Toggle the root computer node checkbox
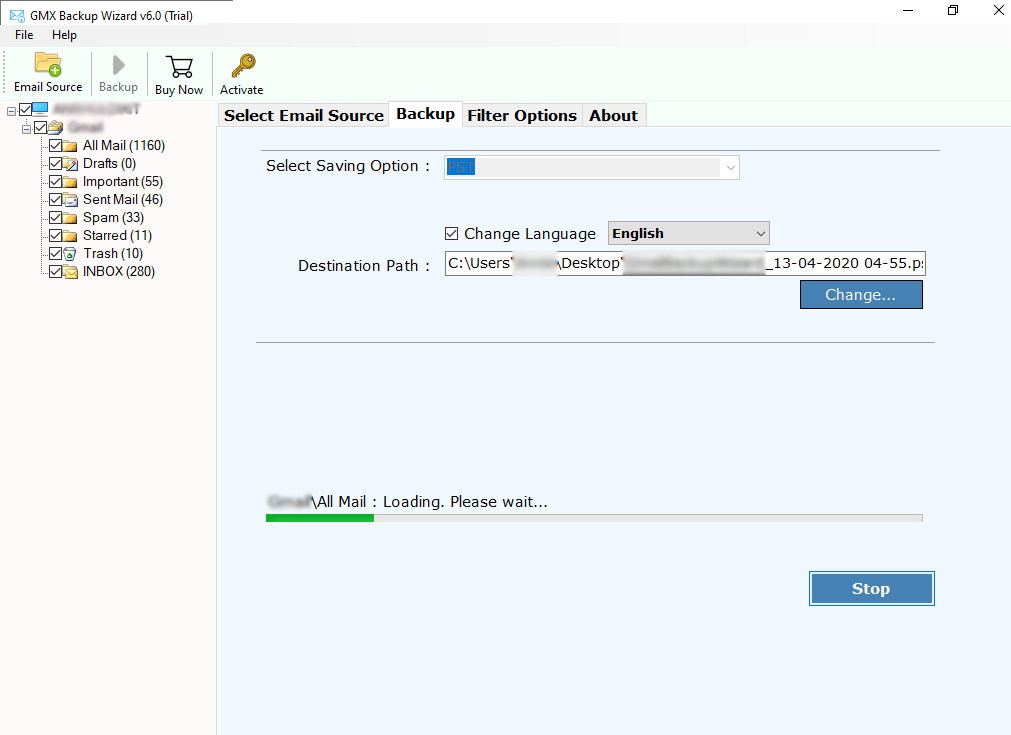 [x=25, y=109]
